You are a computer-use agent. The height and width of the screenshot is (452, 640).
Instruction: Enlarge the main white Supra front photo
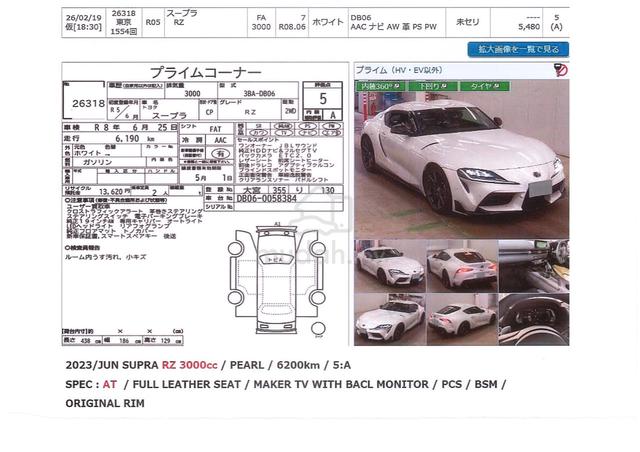coord(461,159)
